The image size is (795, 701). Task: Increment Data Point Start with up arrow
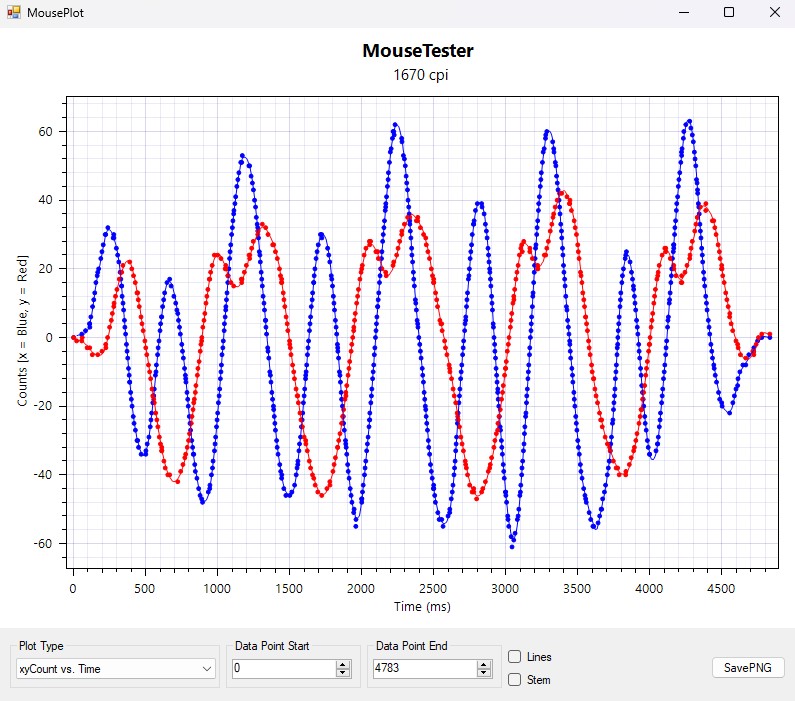pyautogui.click(x=343, y=664)
